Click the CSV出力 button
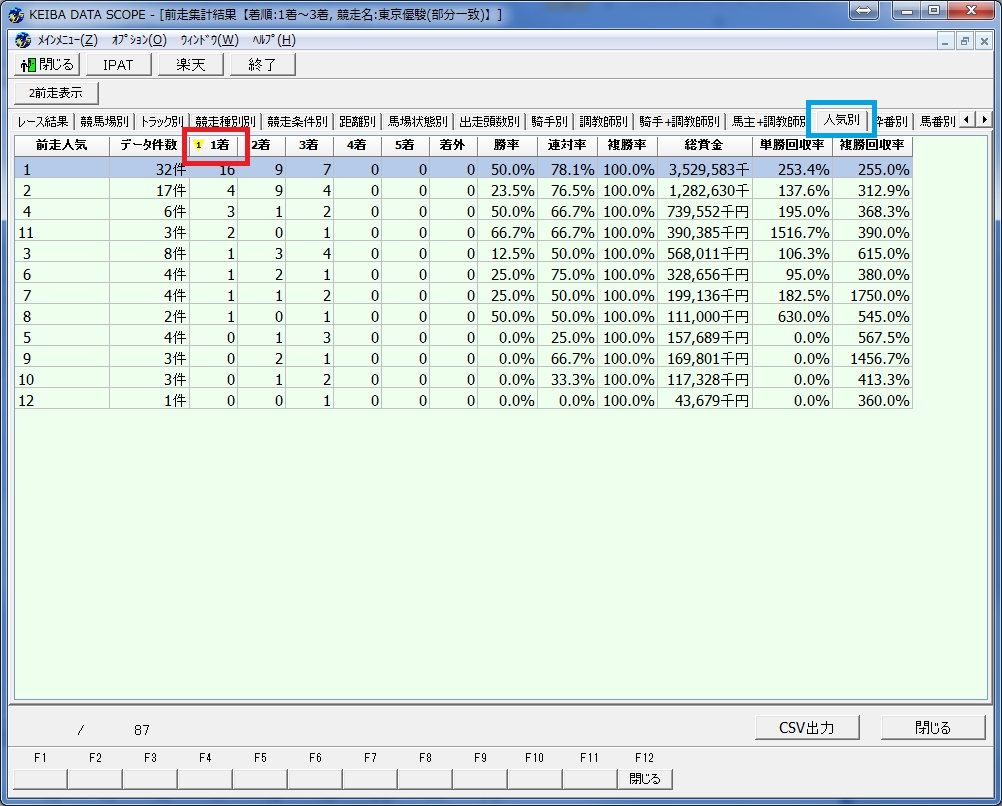Viewport: 1002px width, 806px height. point(807,727)
